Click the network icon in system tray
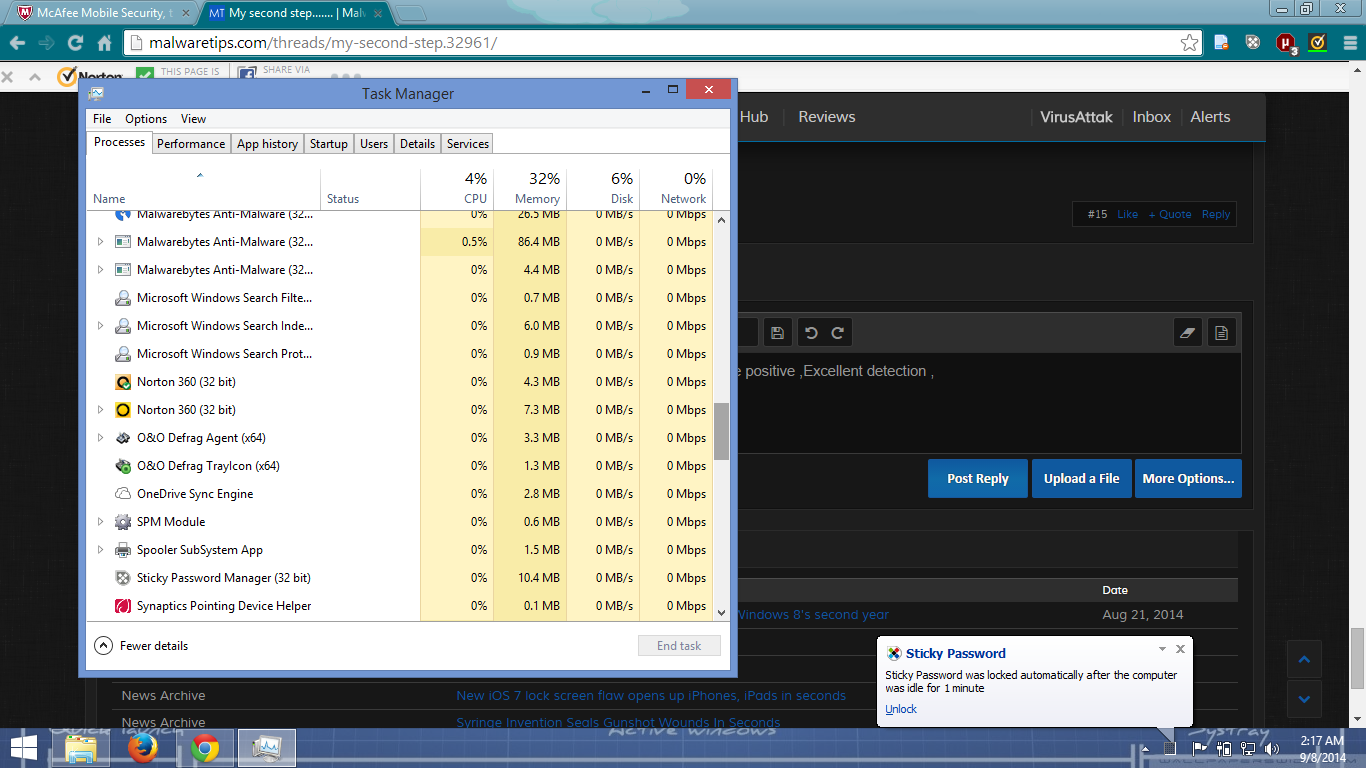The width and height of the screenshot is (1366, 768). 1248,748
